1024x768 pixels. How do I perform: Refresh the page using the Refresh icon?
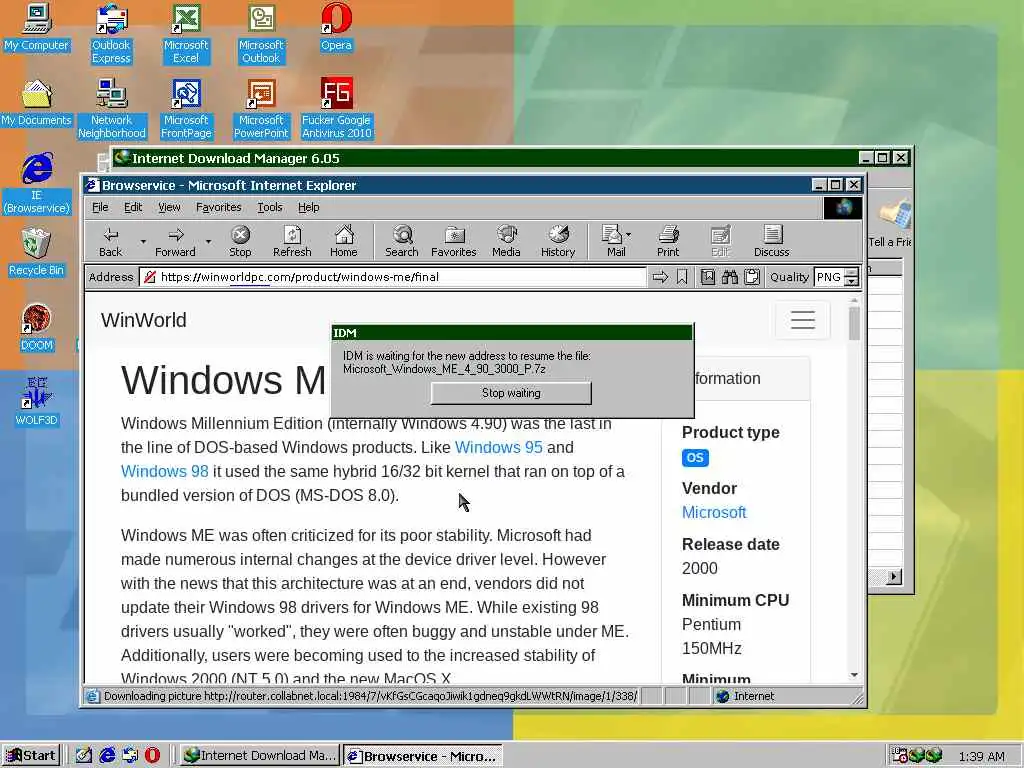tap(292, 241)
